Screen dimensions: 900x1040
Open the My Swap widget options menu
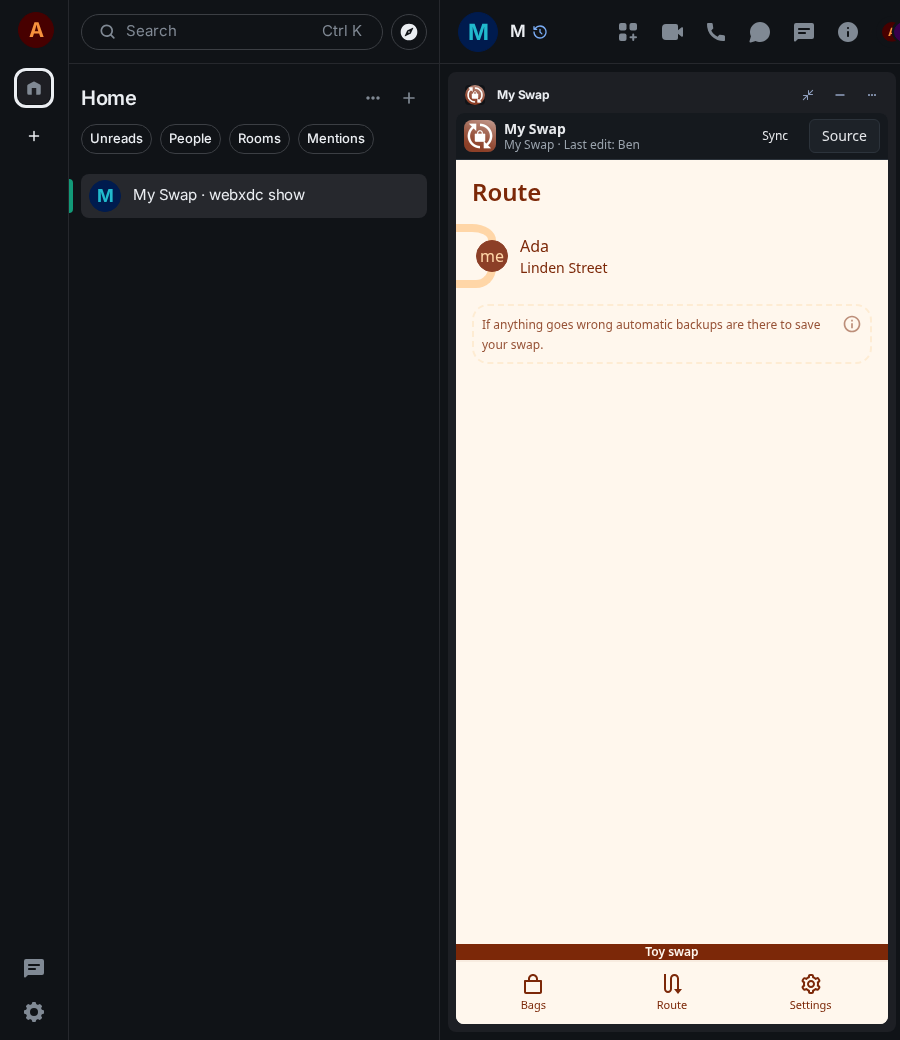pyautogui.click(x=871, y=95)
